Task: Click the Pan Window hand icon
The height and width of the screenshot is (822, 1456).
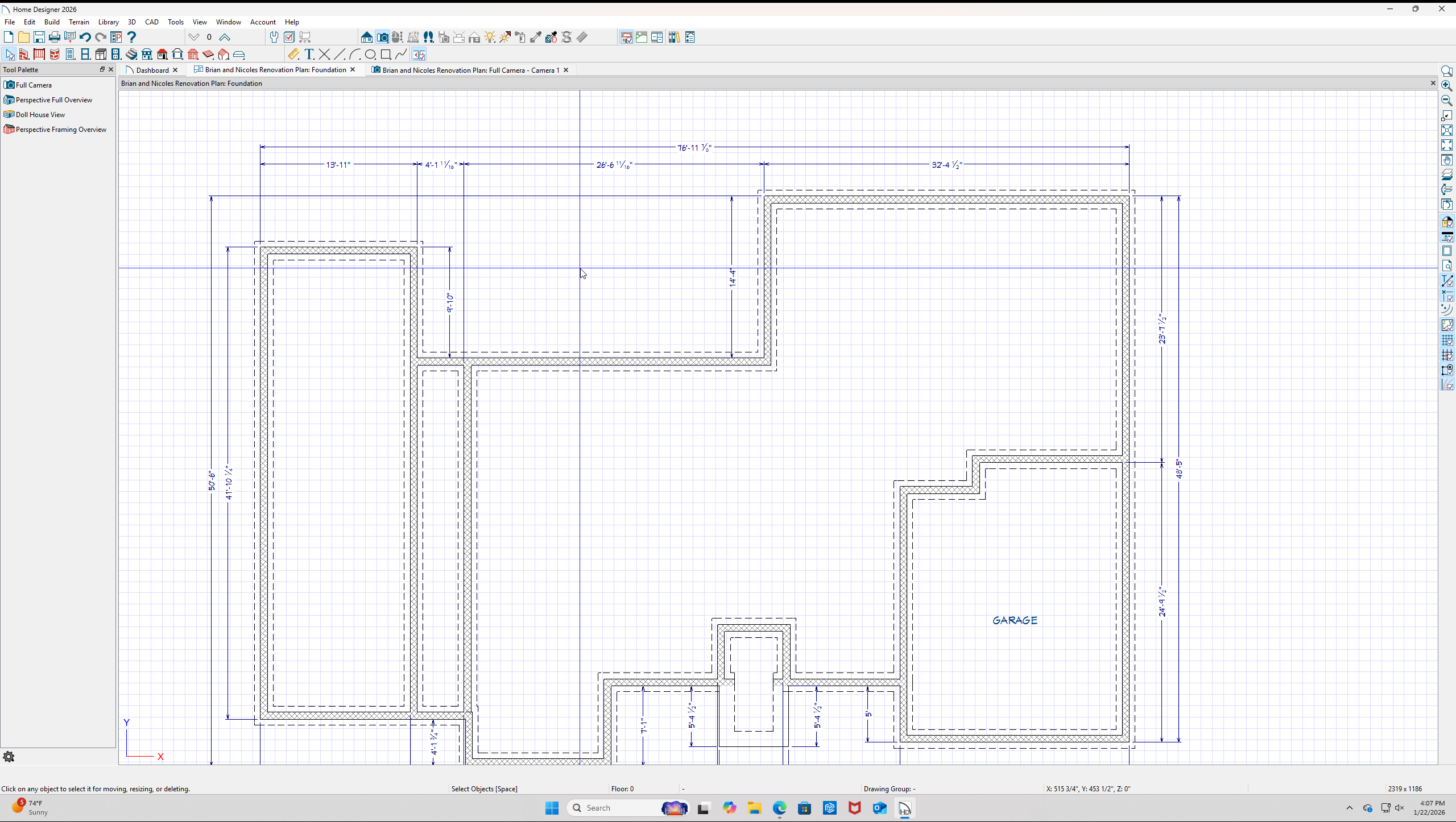Action: point(1447,160)
